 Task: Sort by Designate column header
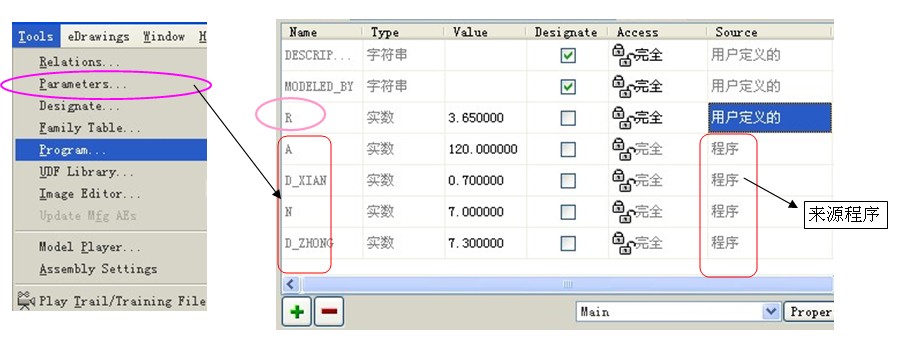tap(567, 32)
